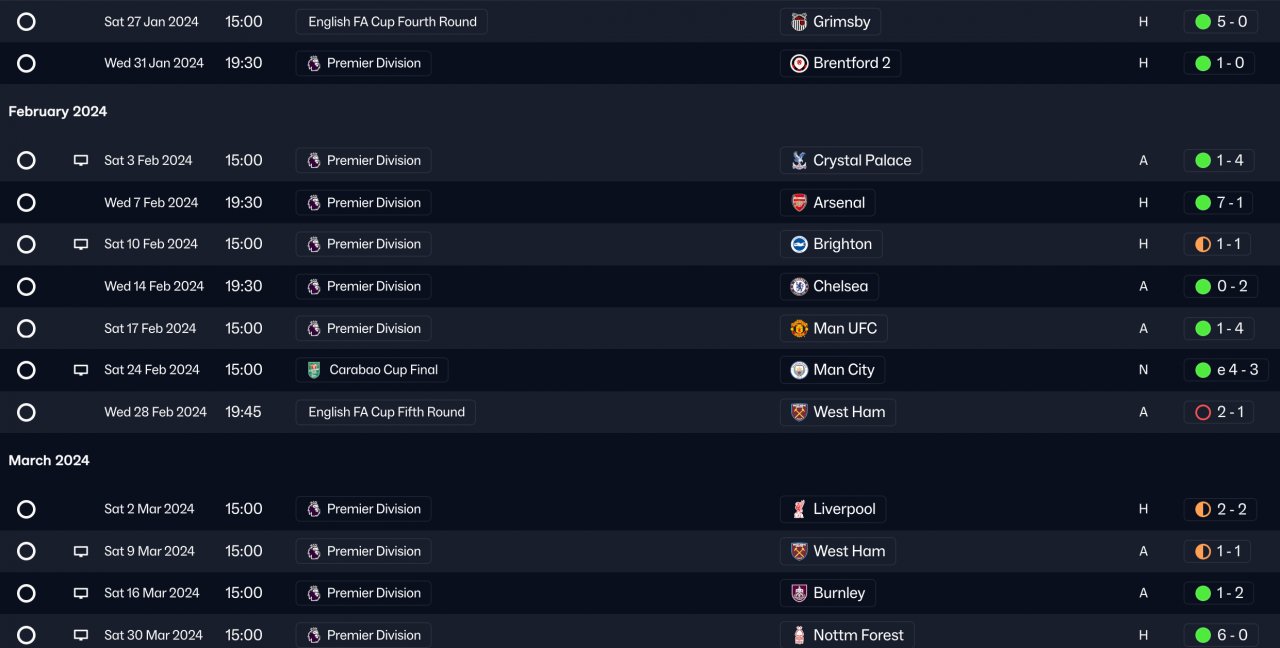The width and height of the screenshot is (1280, 648).
Task: Click the TV broadcast icon for Crystal Palace match
Action: tap(81, 161)
